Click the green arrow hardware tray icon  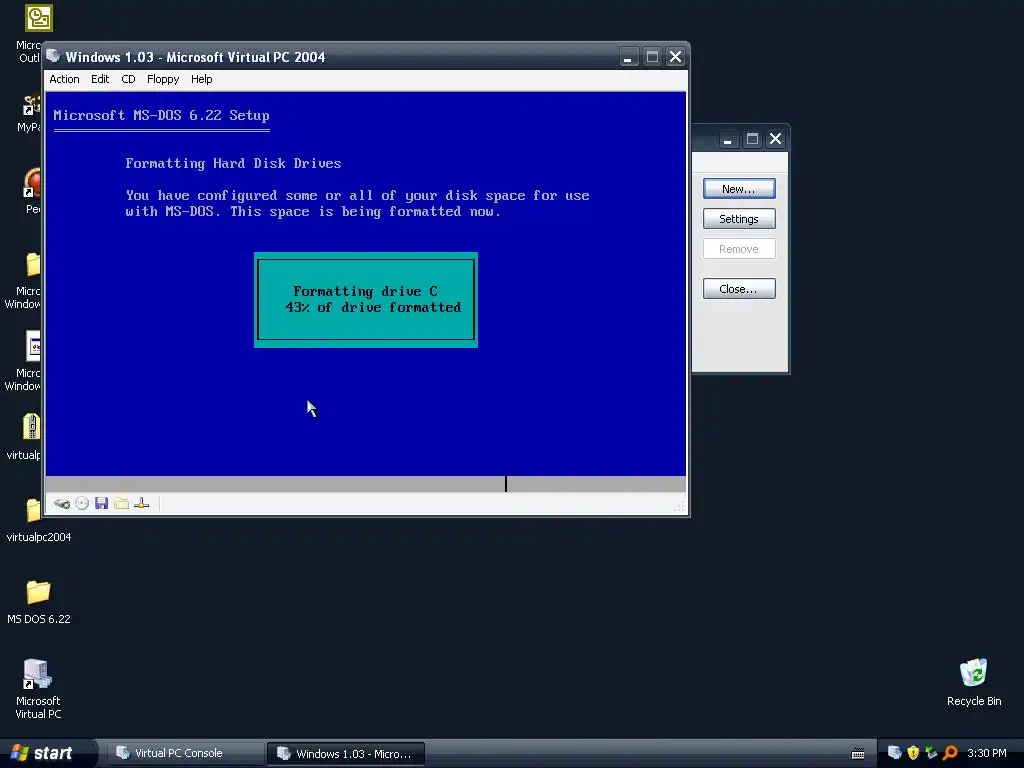click(931, 752)
